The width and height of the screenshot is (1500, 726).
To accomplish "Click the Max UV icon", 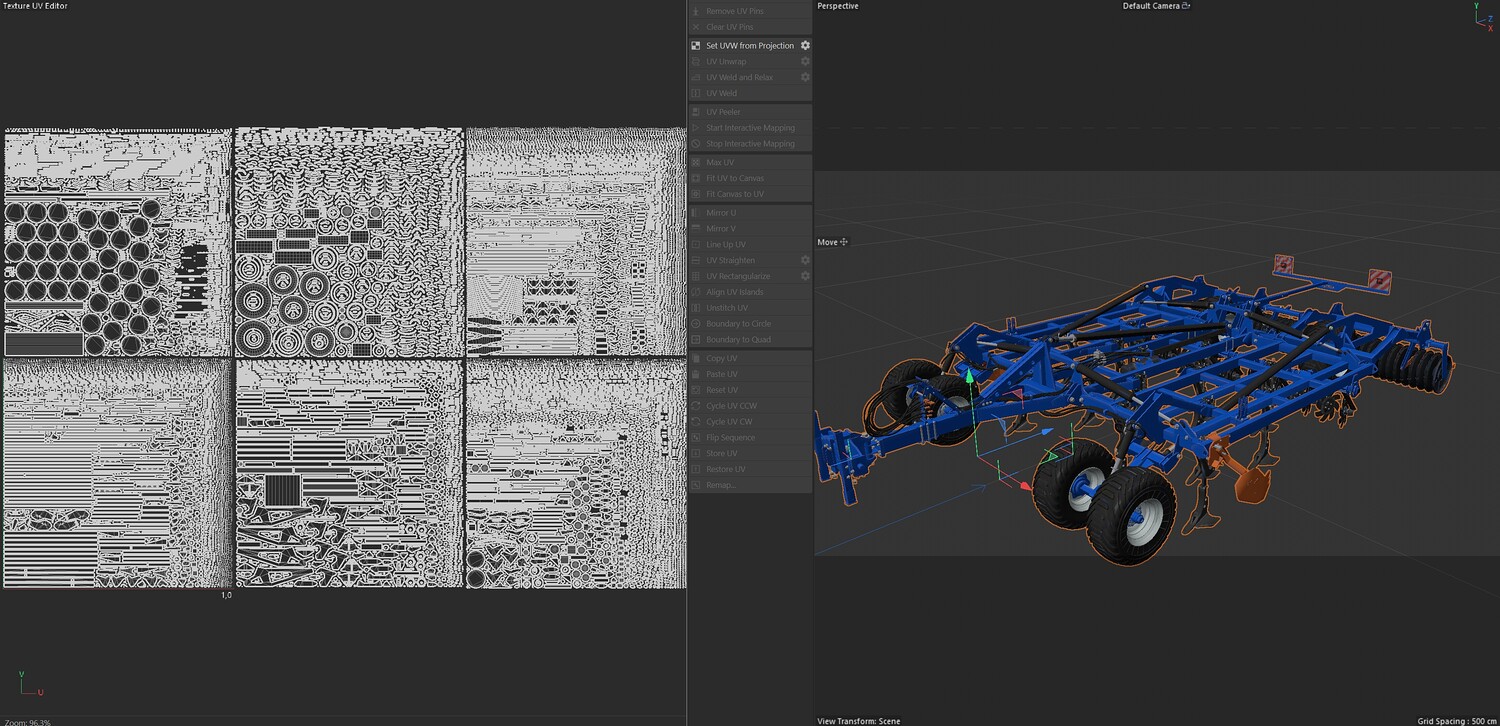I will click(696, 162).
